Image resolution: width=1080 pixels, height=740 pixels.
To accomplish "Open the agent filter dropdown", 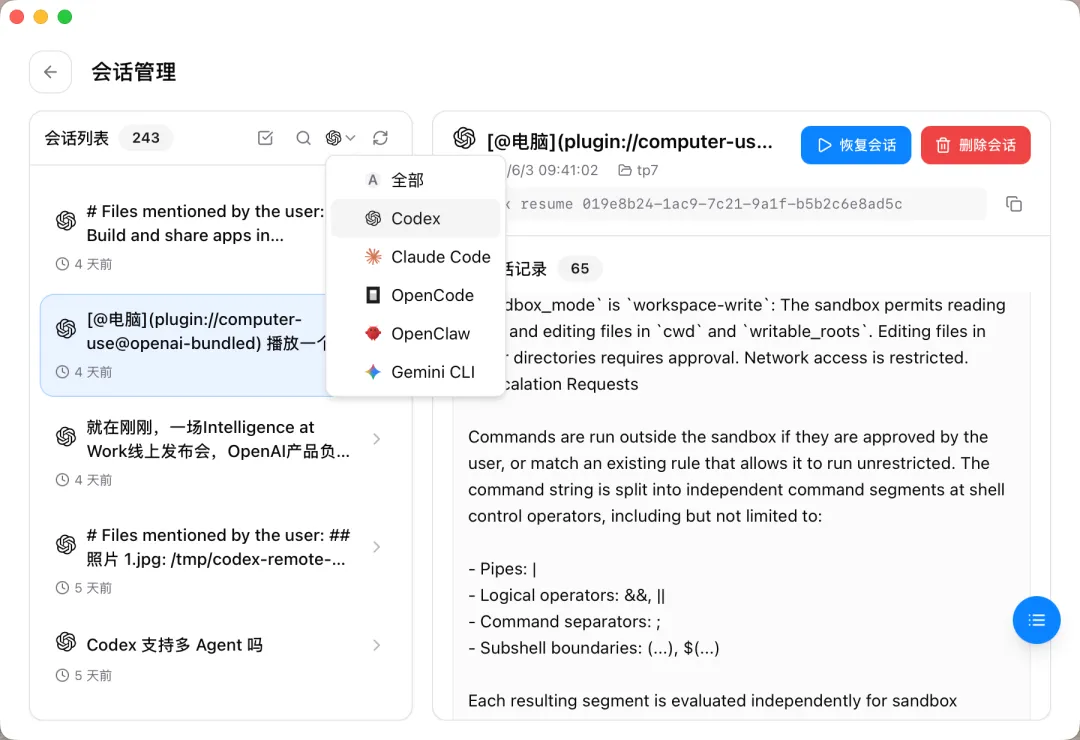I will [x=340, y=138].
